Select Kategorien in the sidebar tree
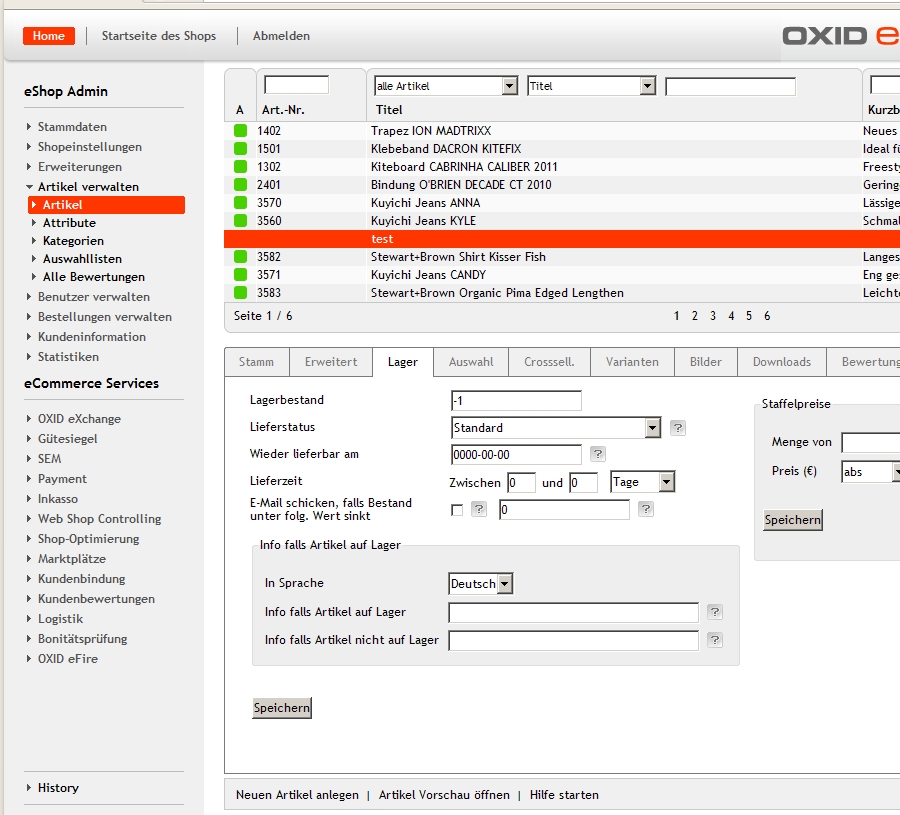The image size is (900, 815). (x=73, y=241)
